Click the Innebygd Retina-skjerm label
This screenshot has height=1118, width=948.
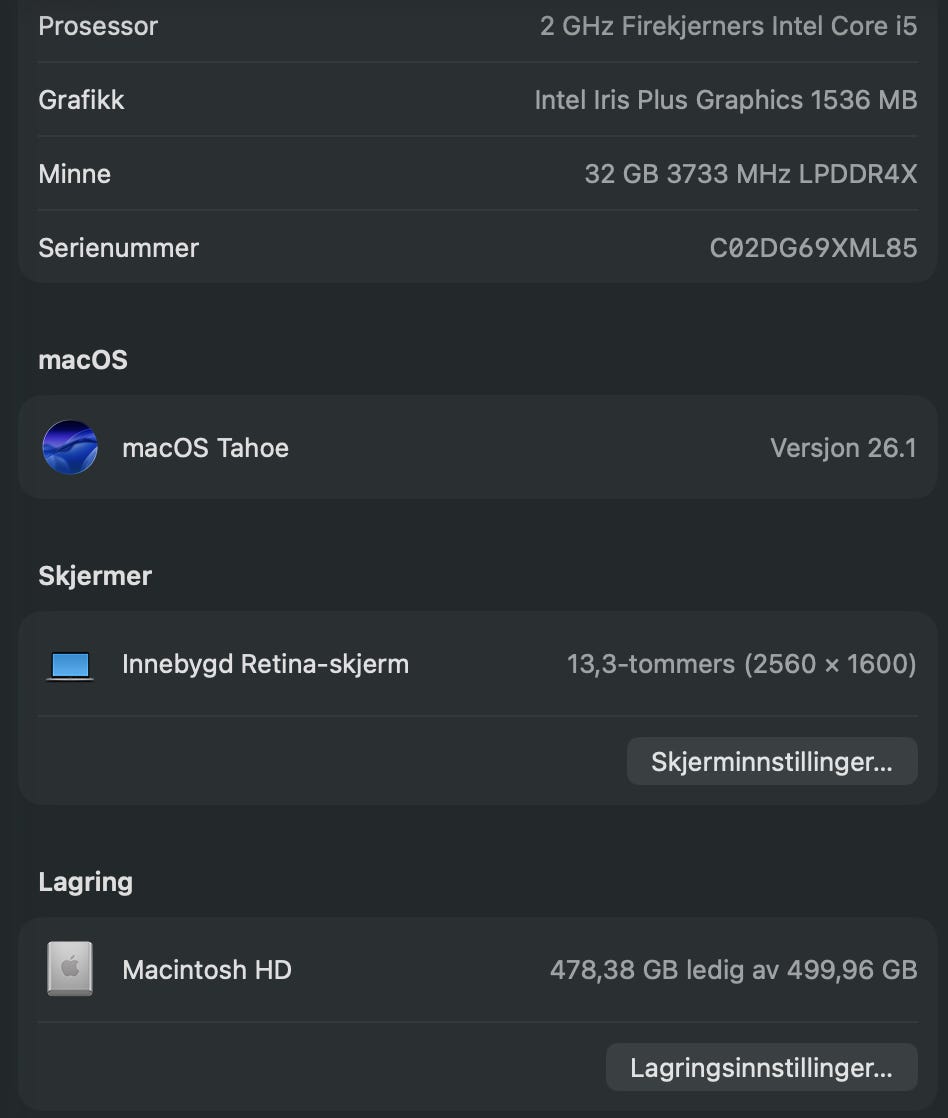(265, 664)
